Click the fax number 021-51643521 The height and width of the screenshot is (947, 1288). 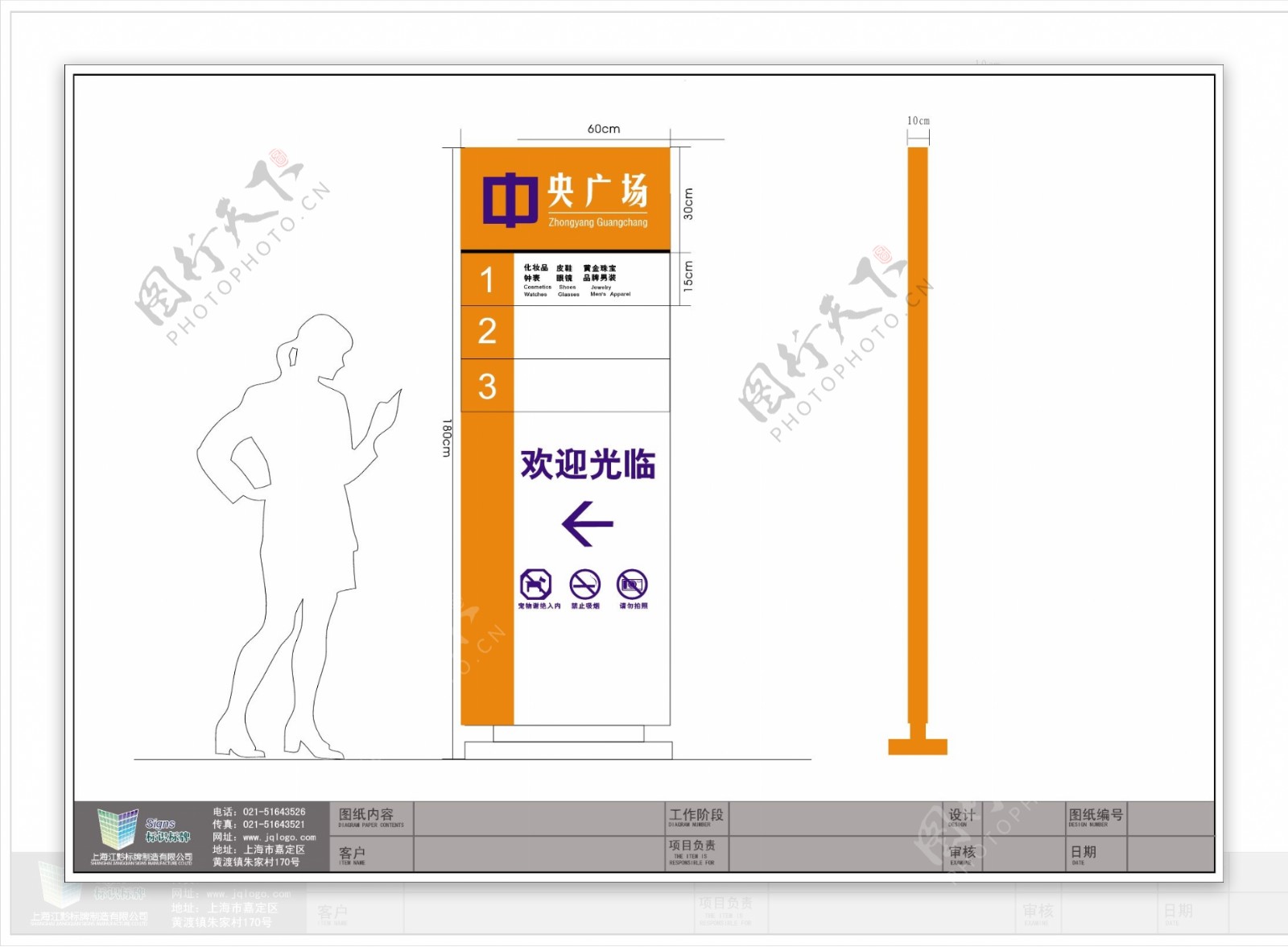pyautogui.click(x=275, y=825)
